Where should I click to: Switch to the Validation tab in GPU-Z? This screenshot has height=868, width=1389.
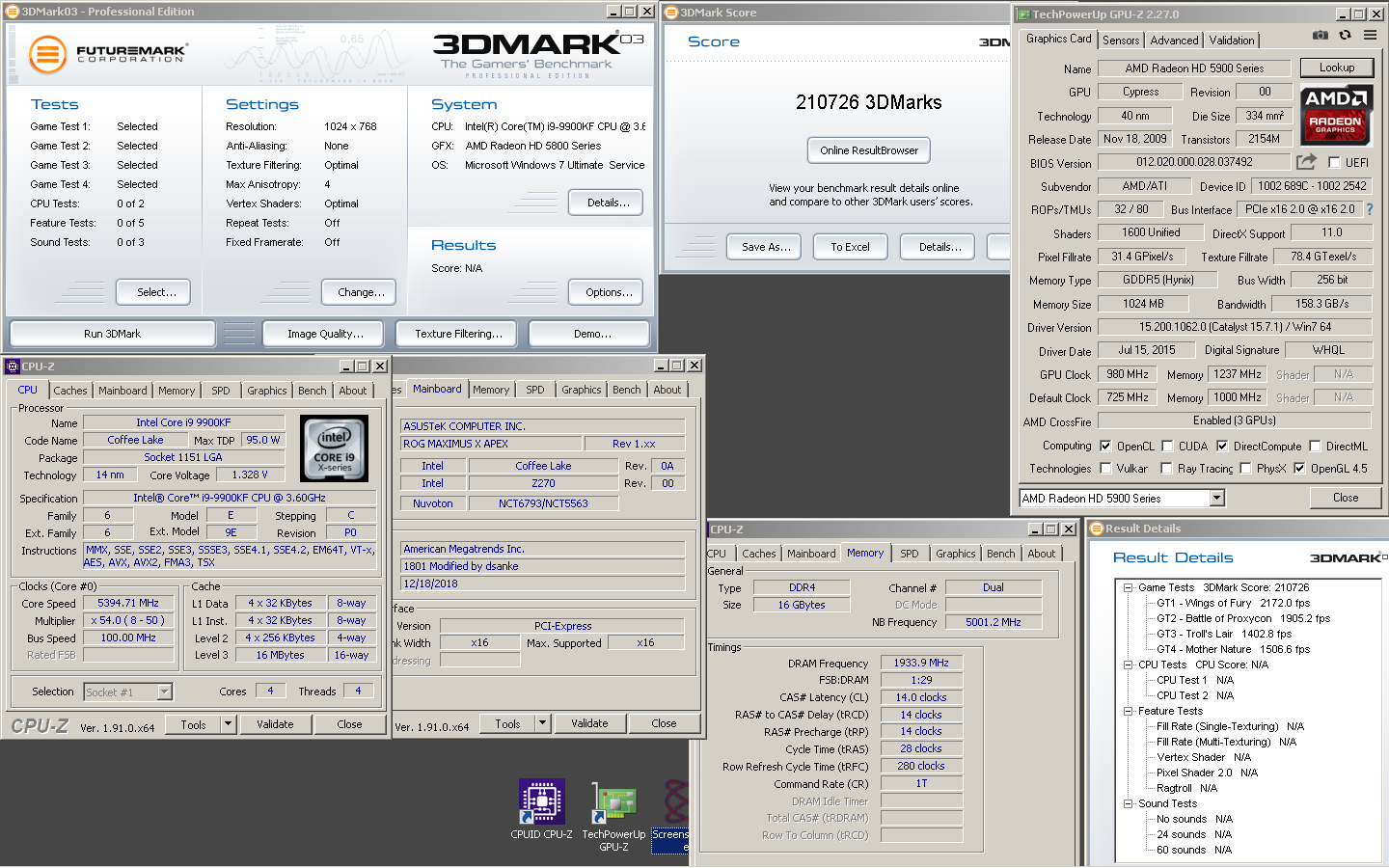pos(1232,41)
